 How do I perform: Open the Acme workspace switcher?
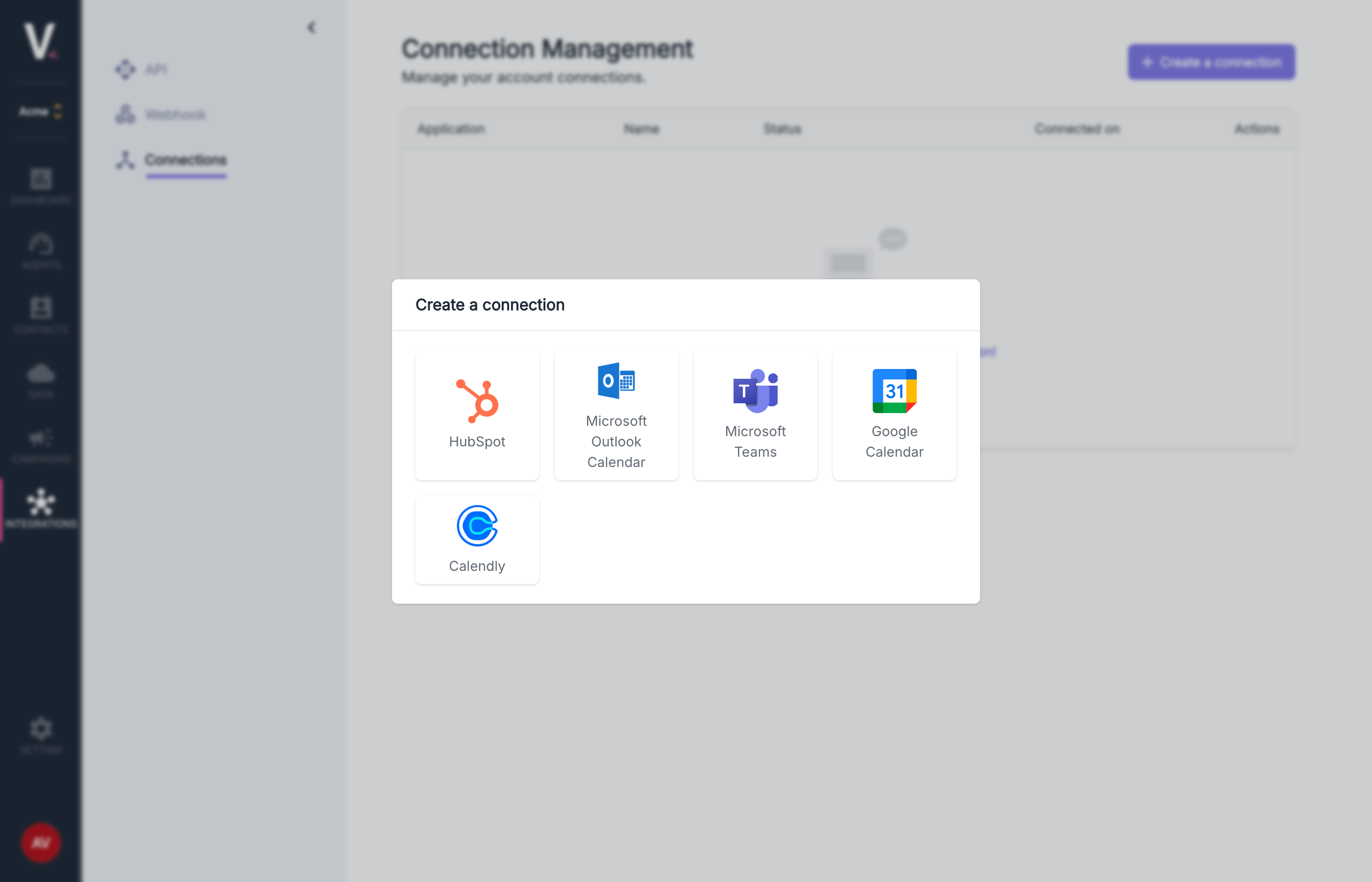pos(39,111)
